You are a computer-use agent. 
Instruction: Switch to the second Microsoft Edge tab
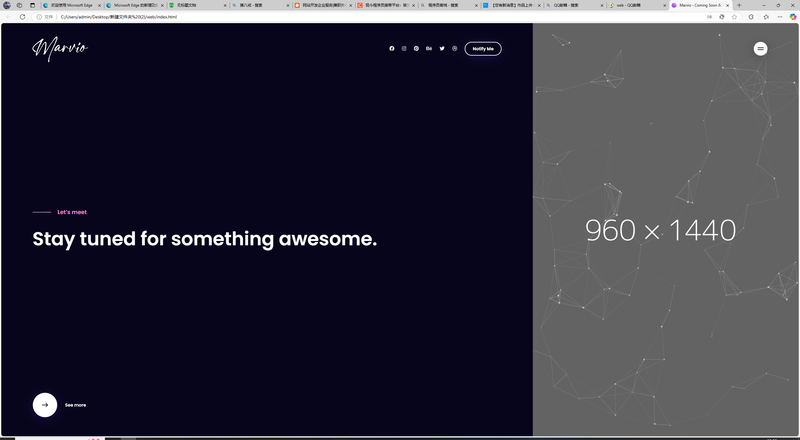coord(135,5)
